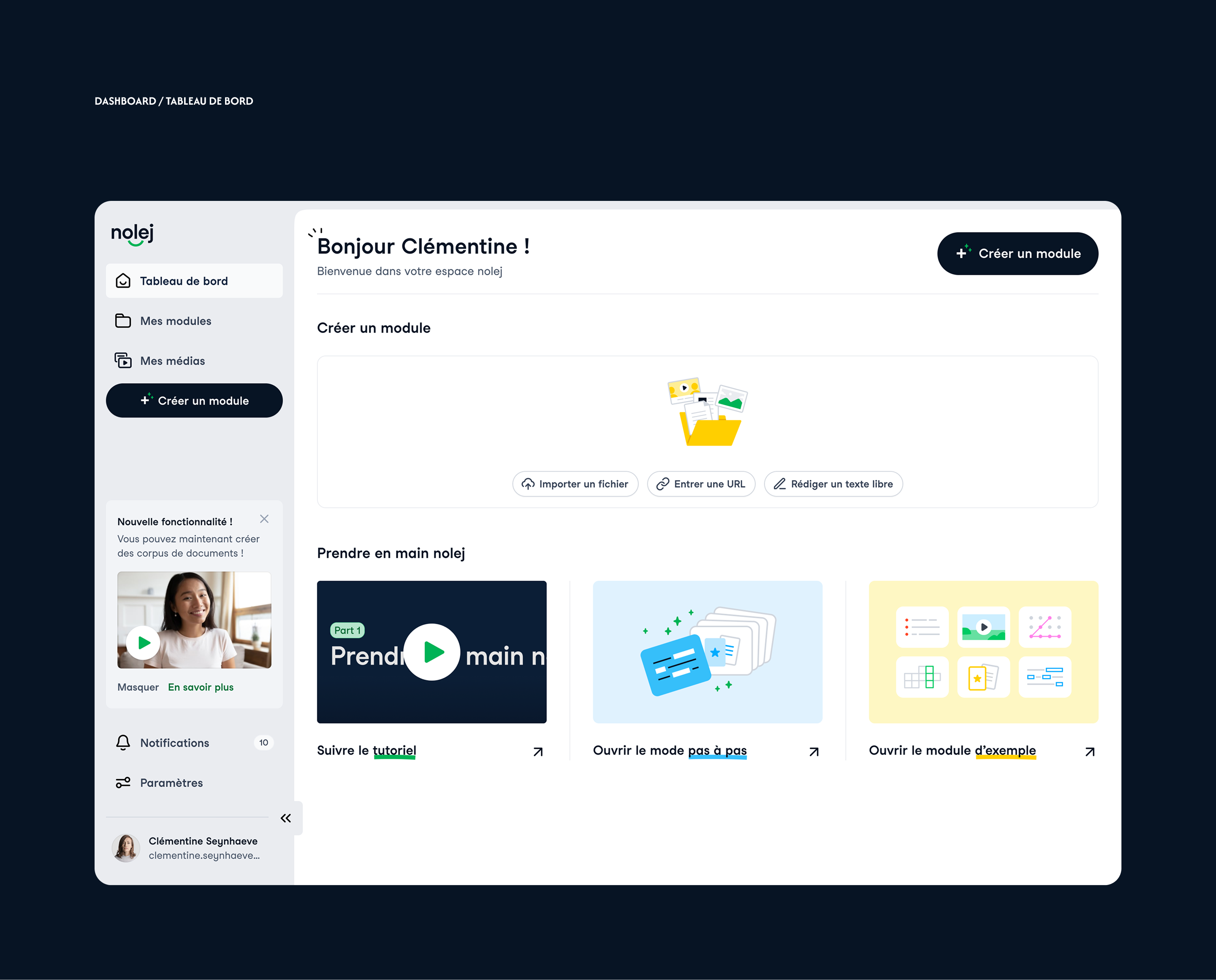Select Importer un fichier
1216x980 pixels.
575,484
